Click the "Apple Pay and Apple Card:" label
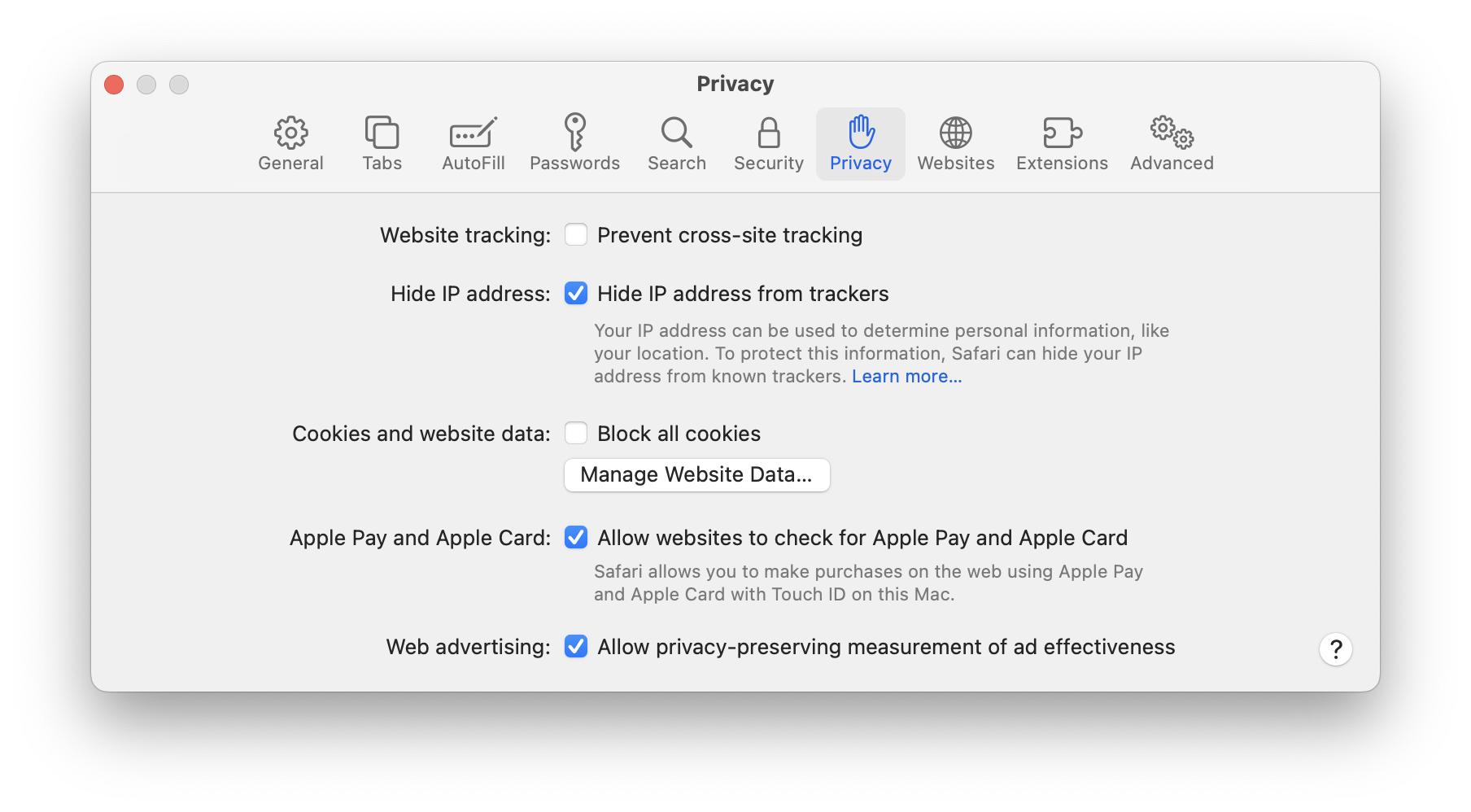This screenshot has width=1471, height=812. (x=420, y=538)
